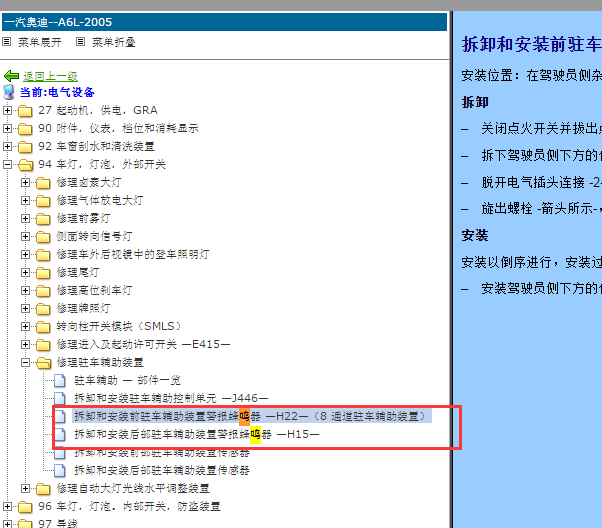Click folder icon of 96 车灯 内部开关
Screen dimensions: 602x528
(25, 507)
